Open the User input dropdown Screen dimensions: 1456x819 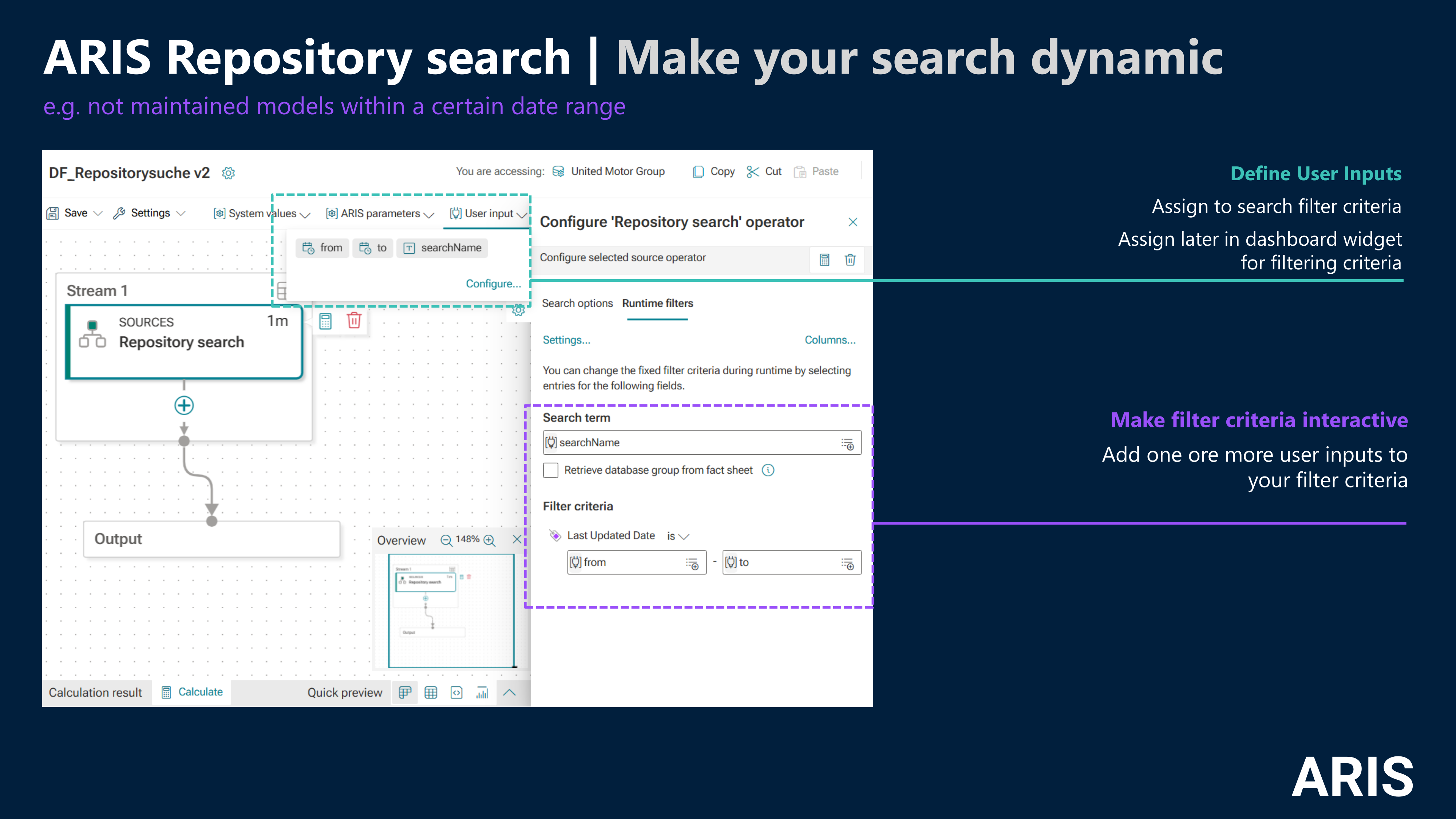click(488, 214)
